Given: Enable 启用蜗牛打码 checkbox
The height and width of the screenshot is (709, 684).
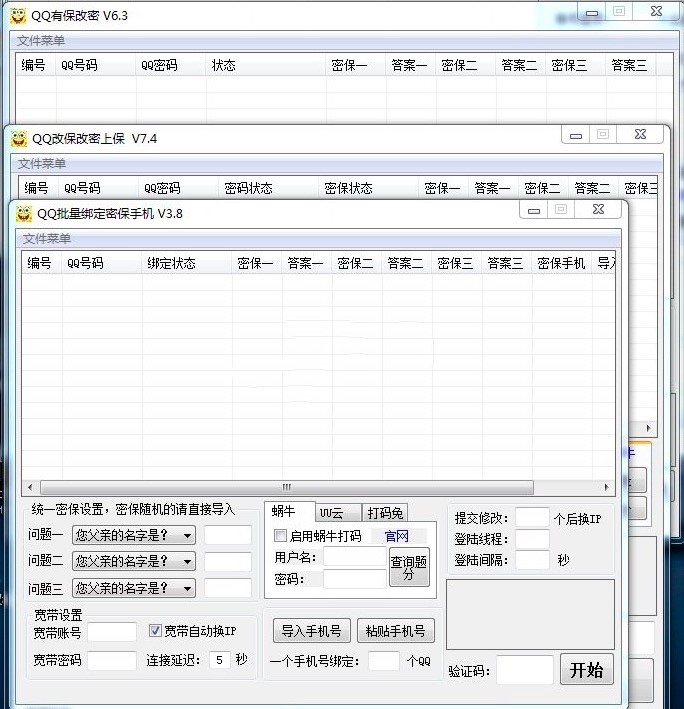Looking at the screenshot, I should tap(280, 536).
